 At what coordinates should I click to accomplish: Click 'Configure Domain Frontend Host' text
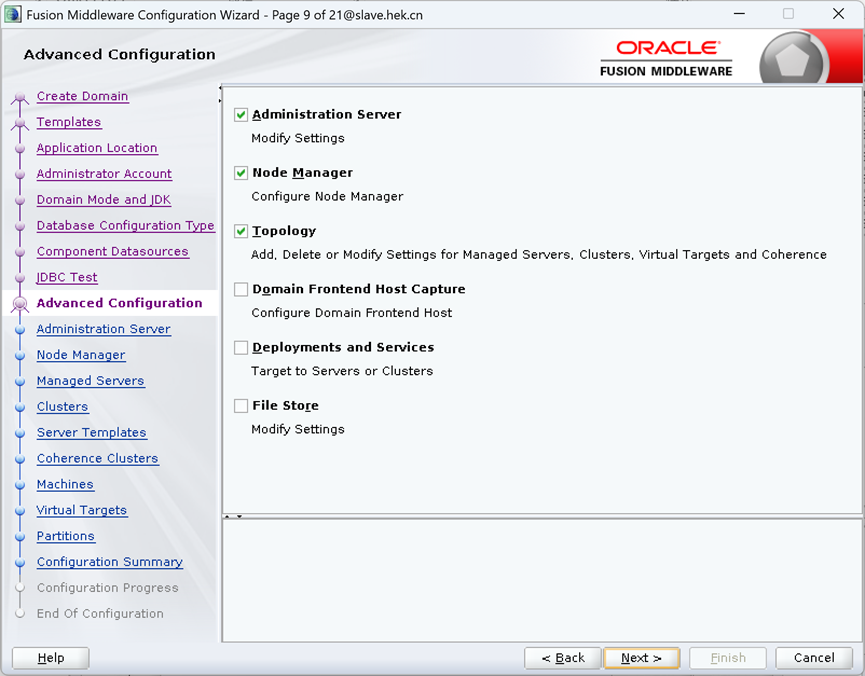tap(351, 313)
